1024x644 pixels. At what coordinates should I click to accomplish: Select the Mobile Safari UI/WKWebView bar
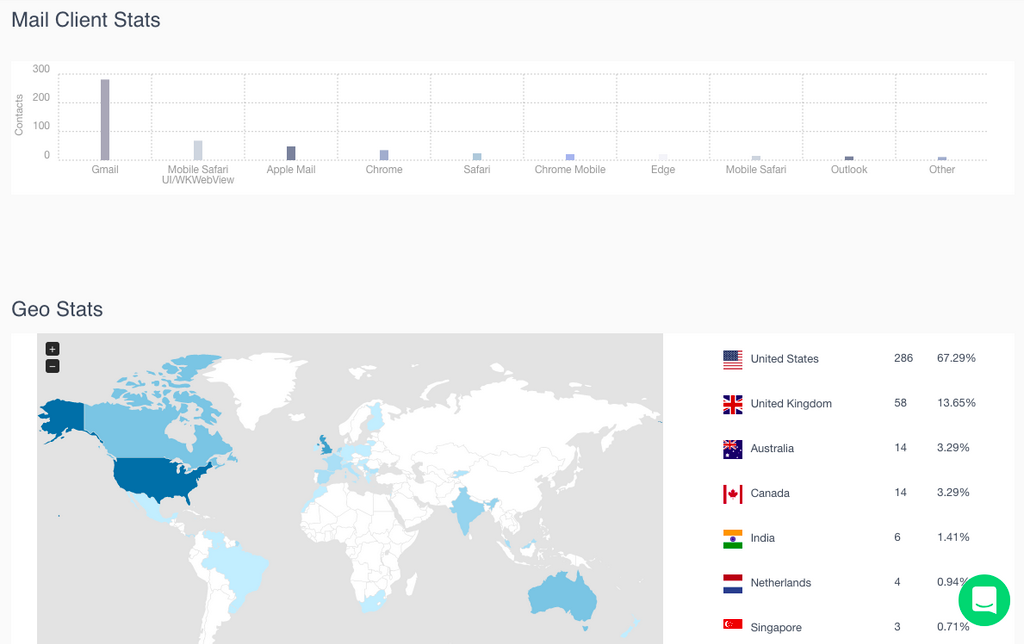(198, 150)
